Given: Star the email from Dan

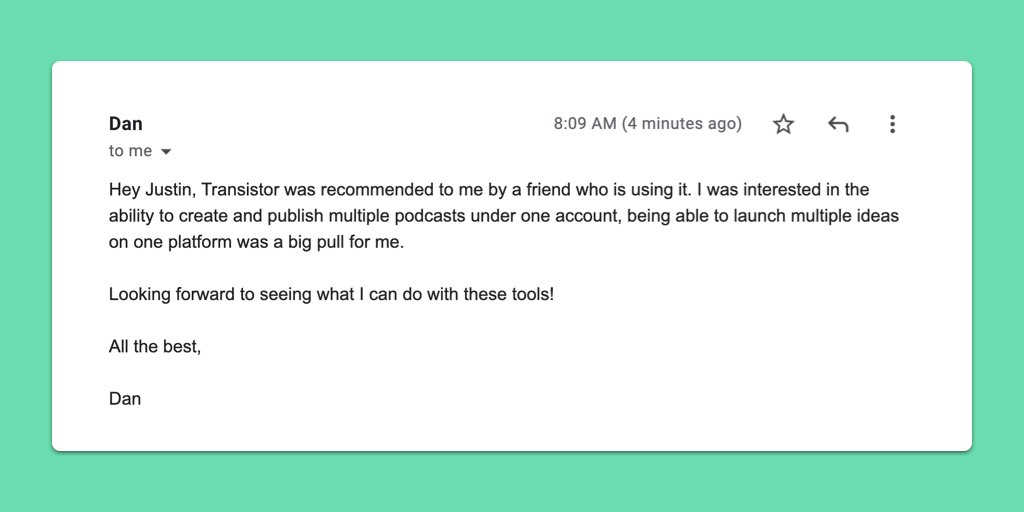Looking at the screenshot, I should click(783, 124).
